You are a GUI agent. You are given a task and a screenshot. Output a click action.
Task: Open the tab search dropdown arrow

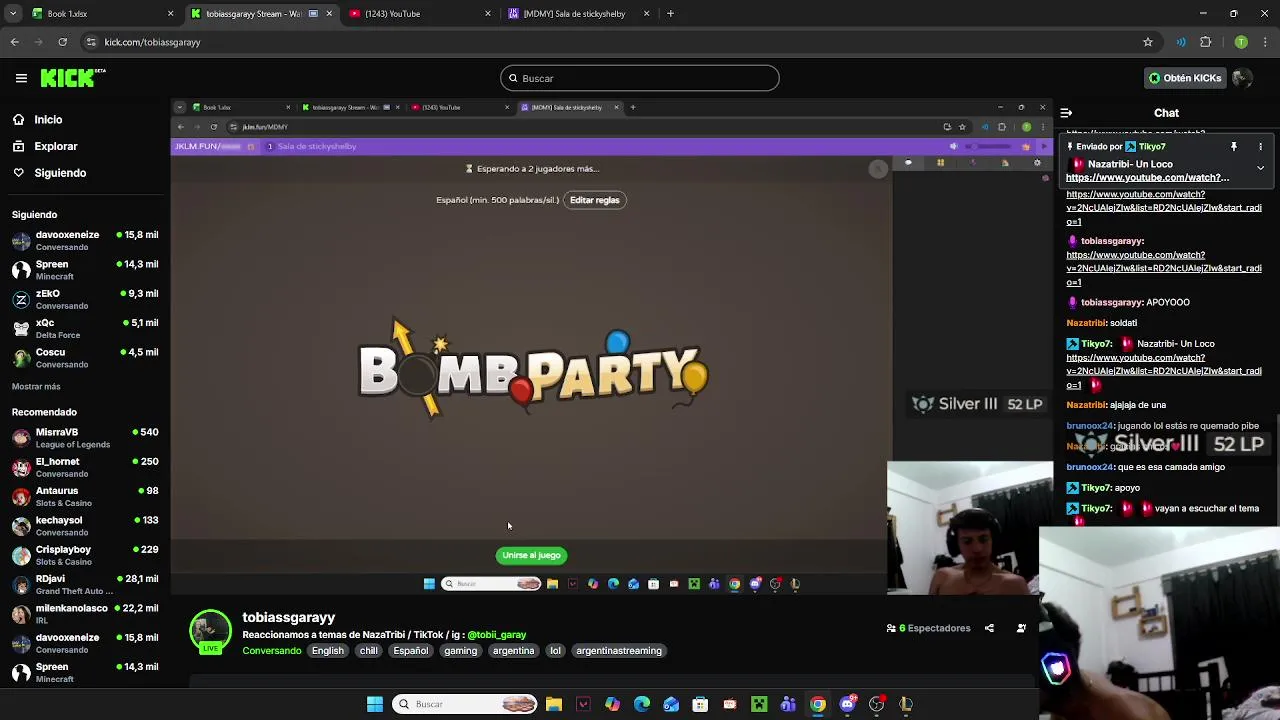pos(12,14)
